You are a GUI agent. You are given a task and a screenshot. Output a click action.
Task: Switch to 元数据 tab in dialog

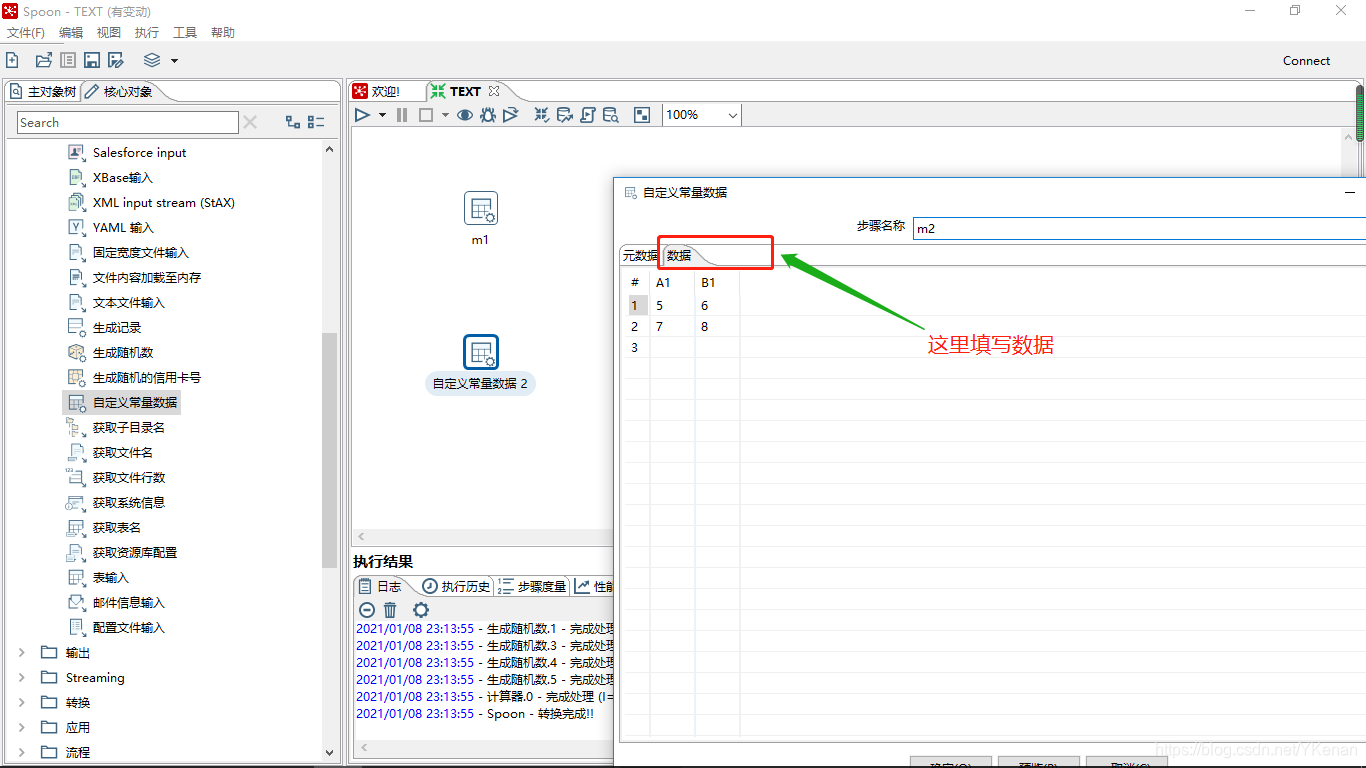tap(640, 256)
